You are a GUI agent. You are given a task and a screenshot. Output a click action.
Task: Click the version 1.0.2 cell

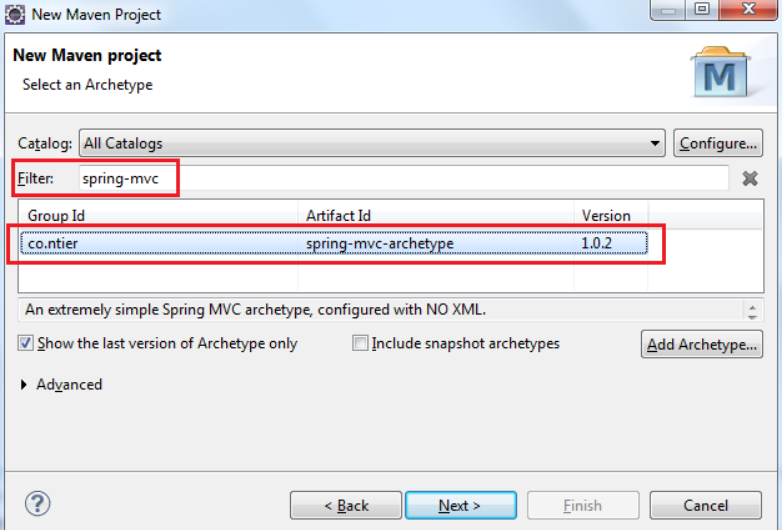point(611,243)
